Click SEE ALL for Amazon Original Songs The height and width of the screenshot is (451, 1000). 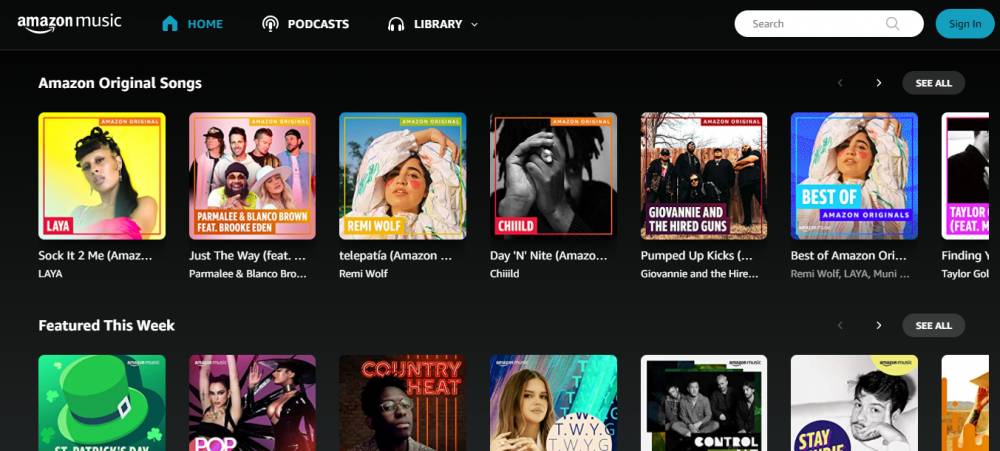click(x=933, y=83)
